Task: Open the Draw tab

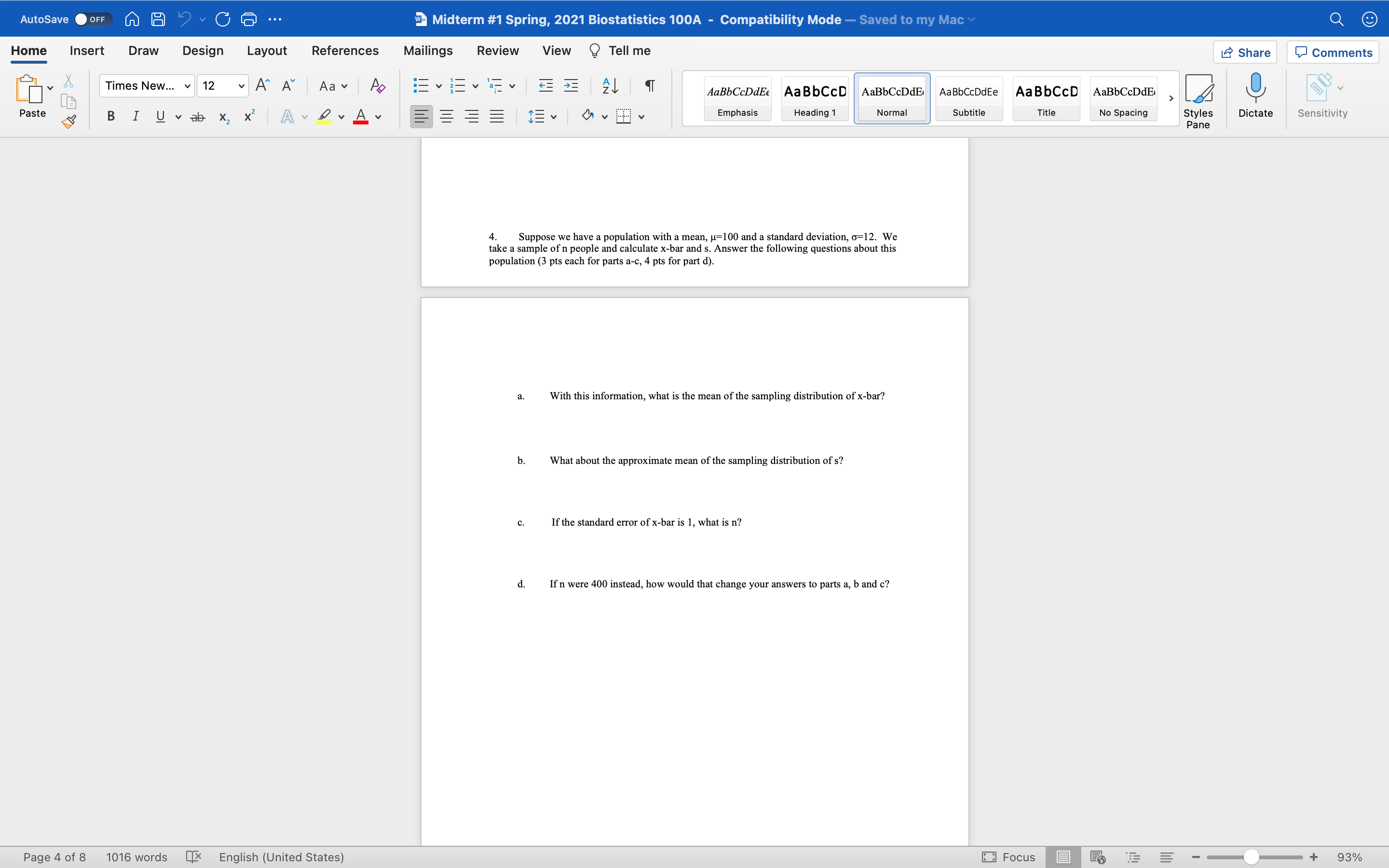Action: click(x=144, y=51)
